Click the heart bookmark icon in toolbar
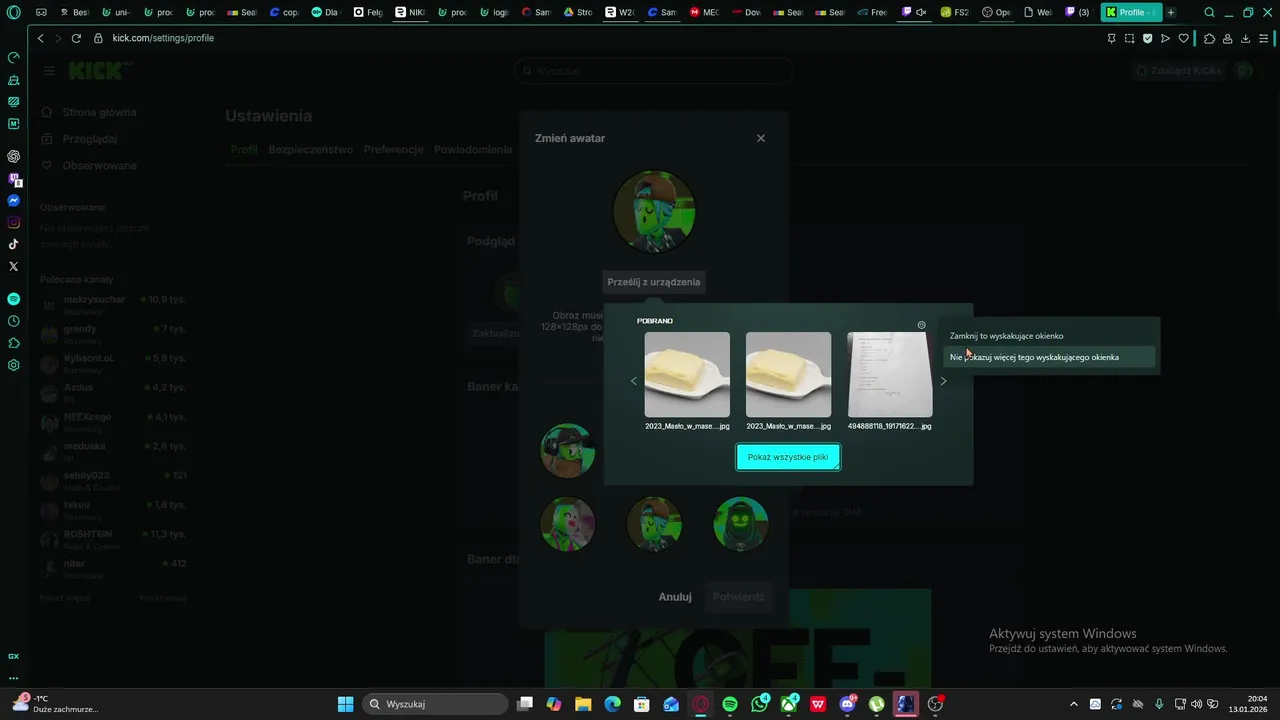1280x720 pixels. (x=1184, y=38)
